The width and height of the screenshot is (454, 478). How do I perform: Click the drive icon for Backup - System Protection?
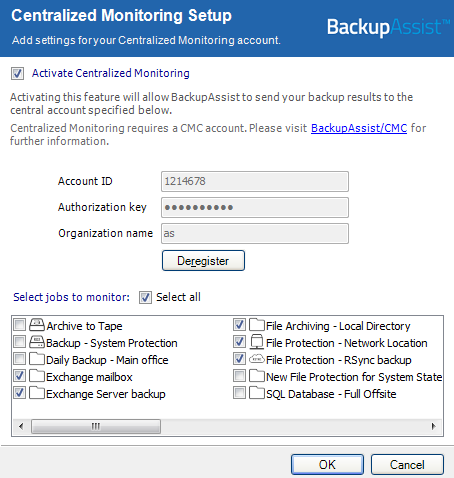pos(37,342)
